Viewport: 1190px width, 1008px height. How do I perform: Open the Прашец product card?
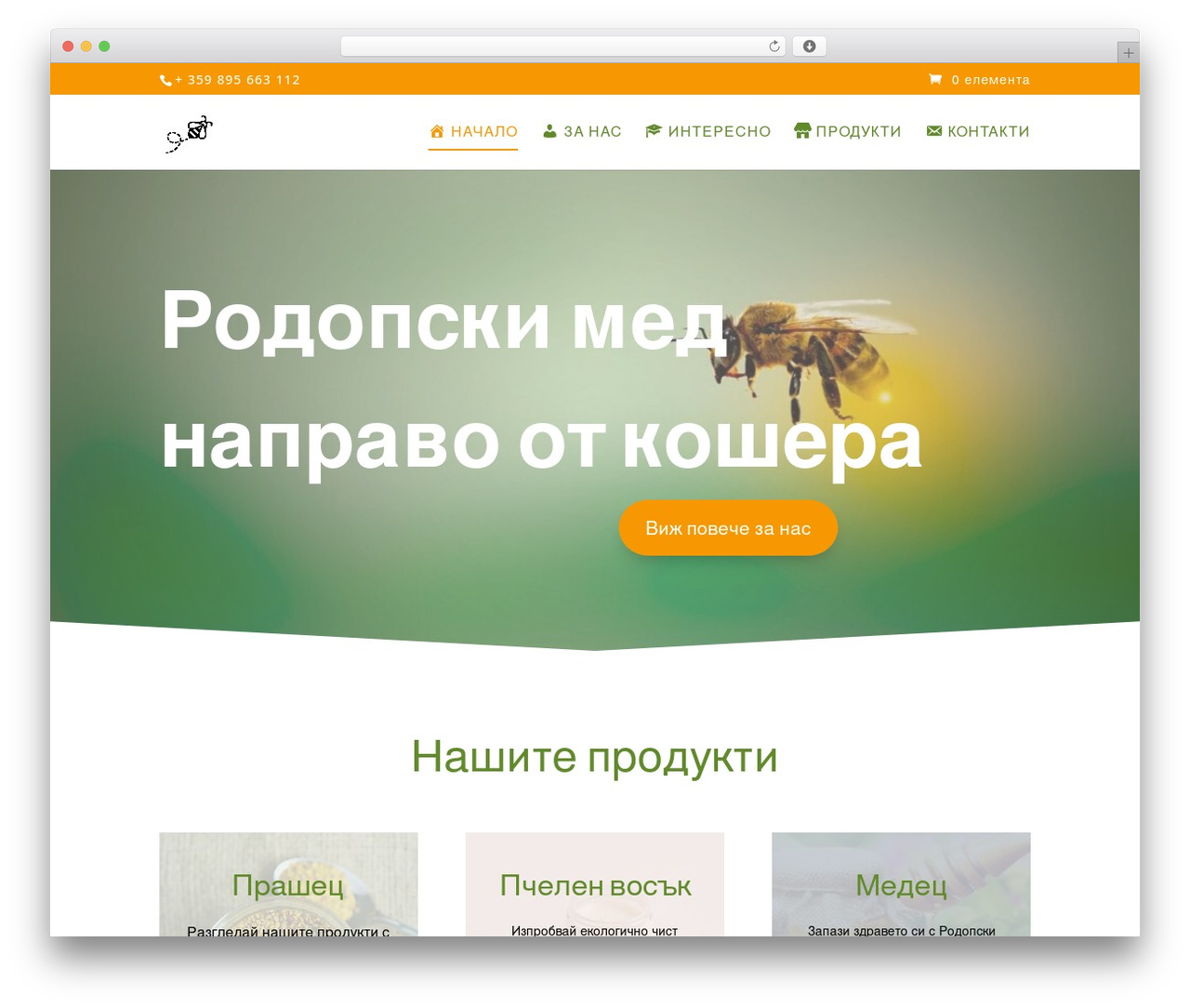pyautogui.click(x=288, y=884)
